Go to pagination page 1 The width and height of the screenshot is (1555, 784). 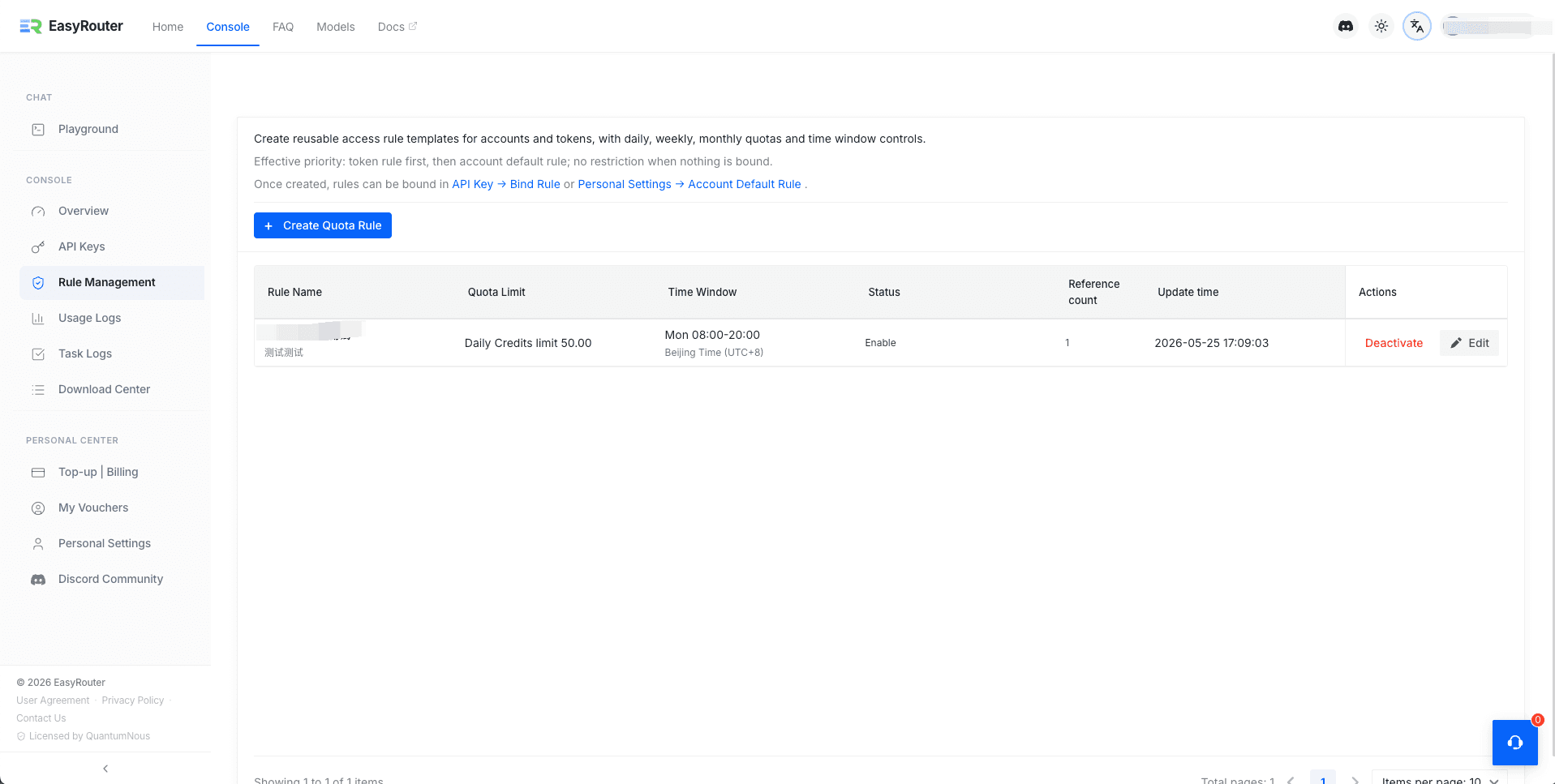[x=1323, y=779]
